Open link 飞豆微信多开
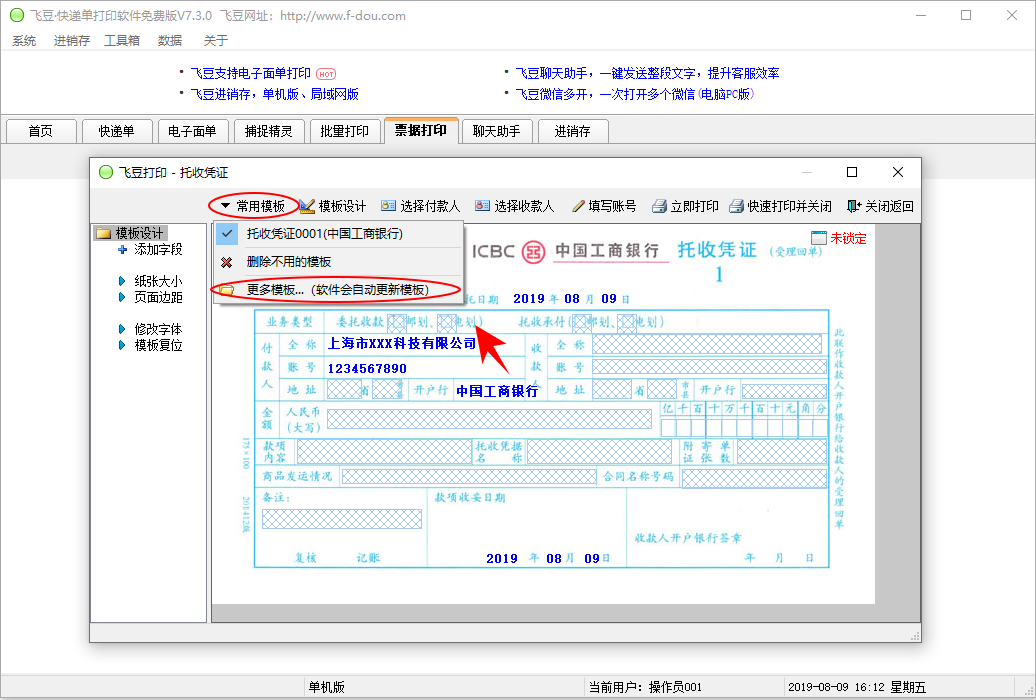Image resolution: width=1036 pixels, height=700 pixels. [635, 94]
